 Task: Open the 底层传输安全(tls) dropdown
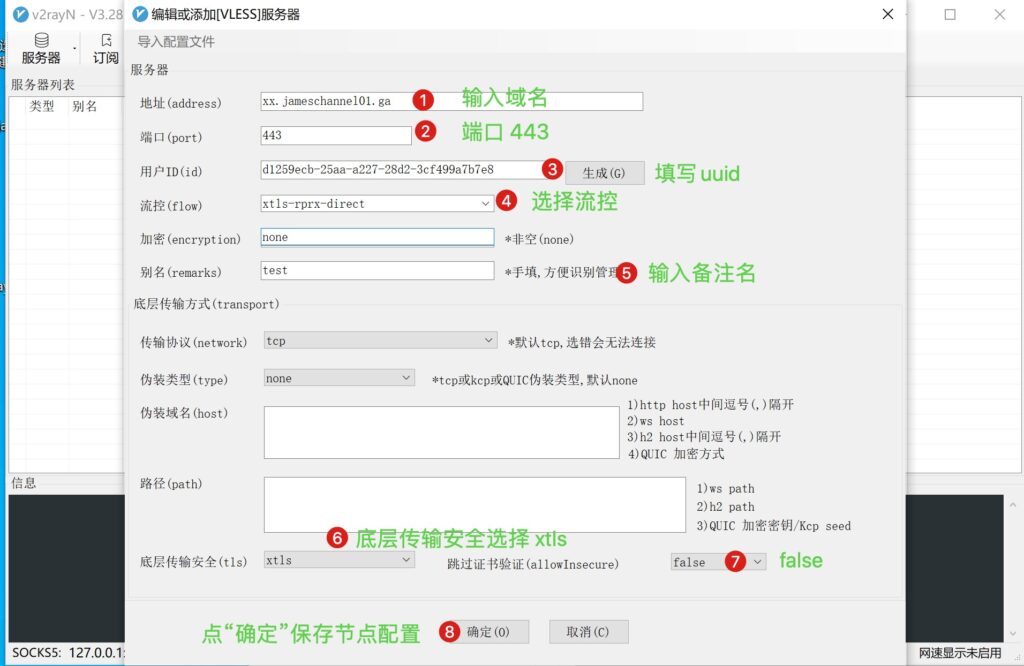click(x=339, y=560)
